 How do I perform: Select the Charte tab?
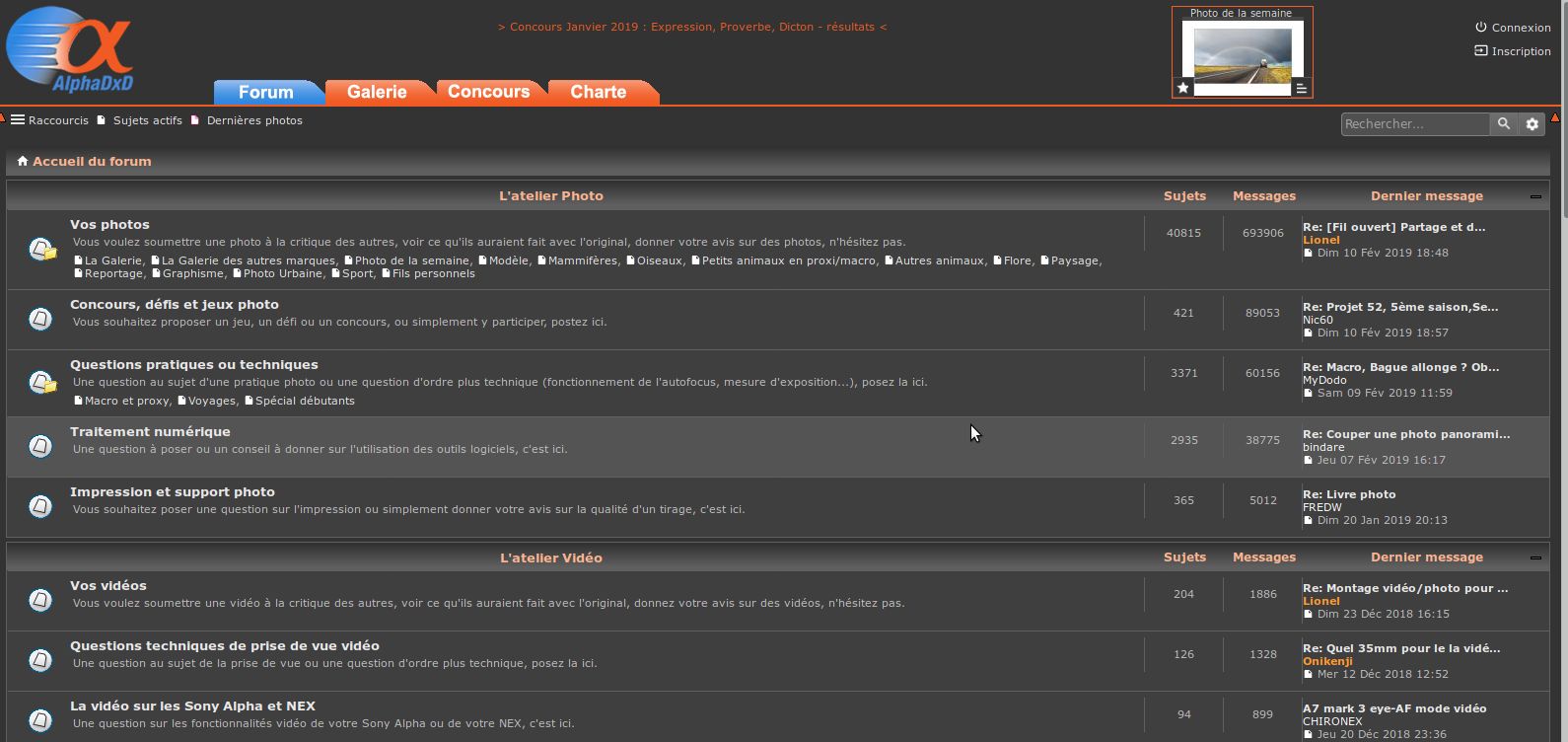pyautogui.click(x=598, y=92)
